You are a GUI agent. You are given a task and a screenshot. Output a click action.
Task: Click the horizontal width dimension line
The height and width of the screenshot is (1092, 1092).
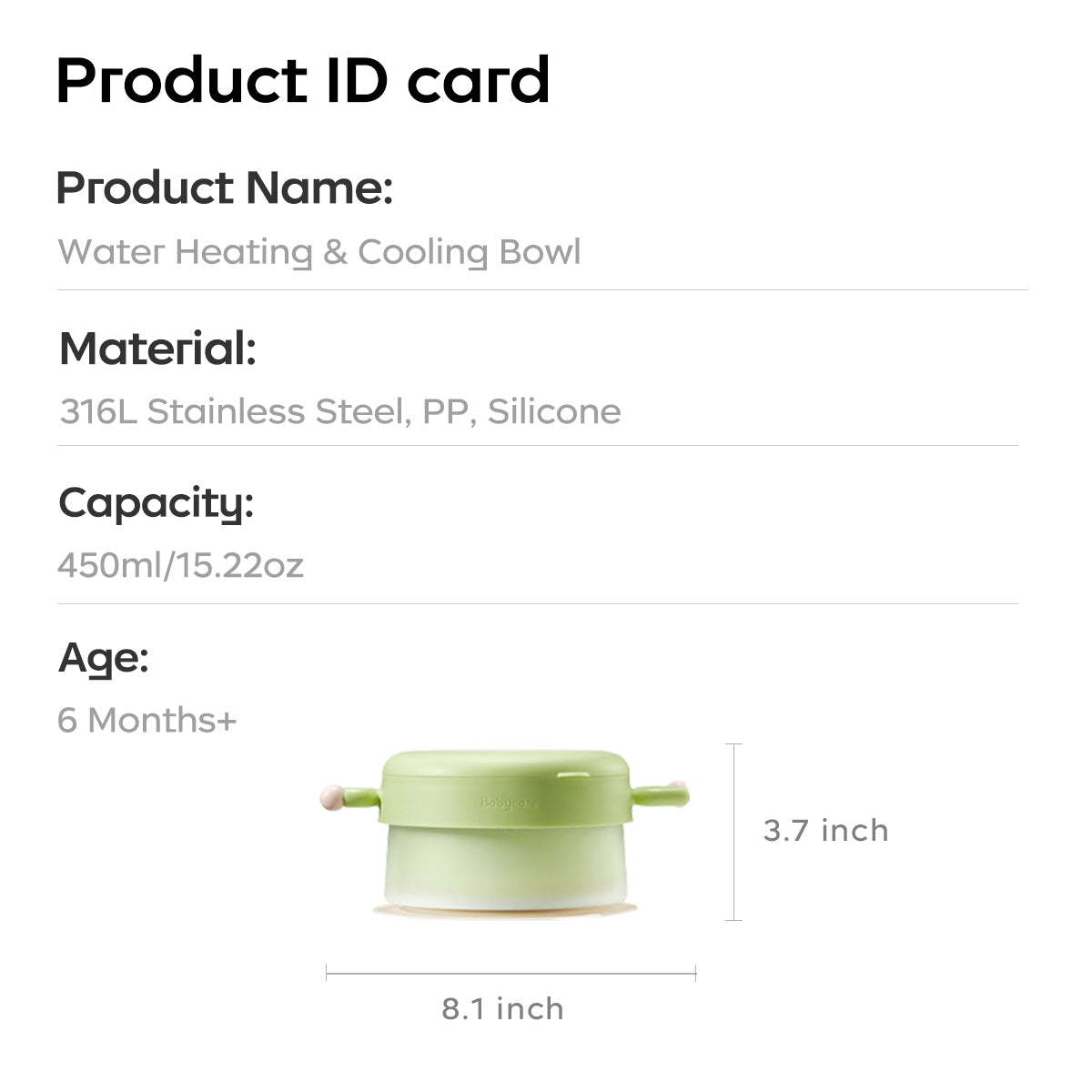click(x=511, y=975)
